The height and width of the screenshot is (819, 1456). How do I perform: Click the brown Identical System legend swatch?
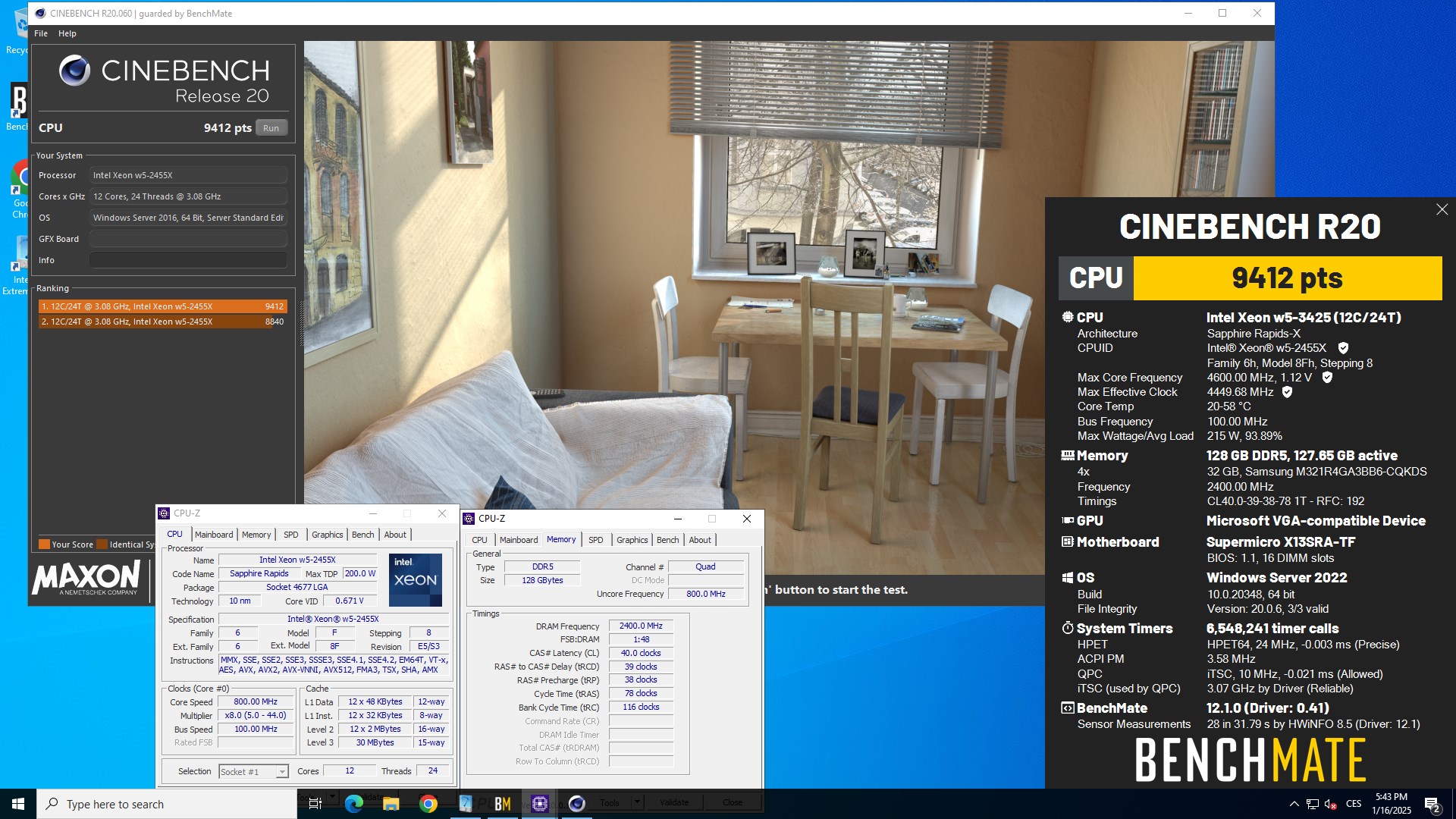click(102, 544)
